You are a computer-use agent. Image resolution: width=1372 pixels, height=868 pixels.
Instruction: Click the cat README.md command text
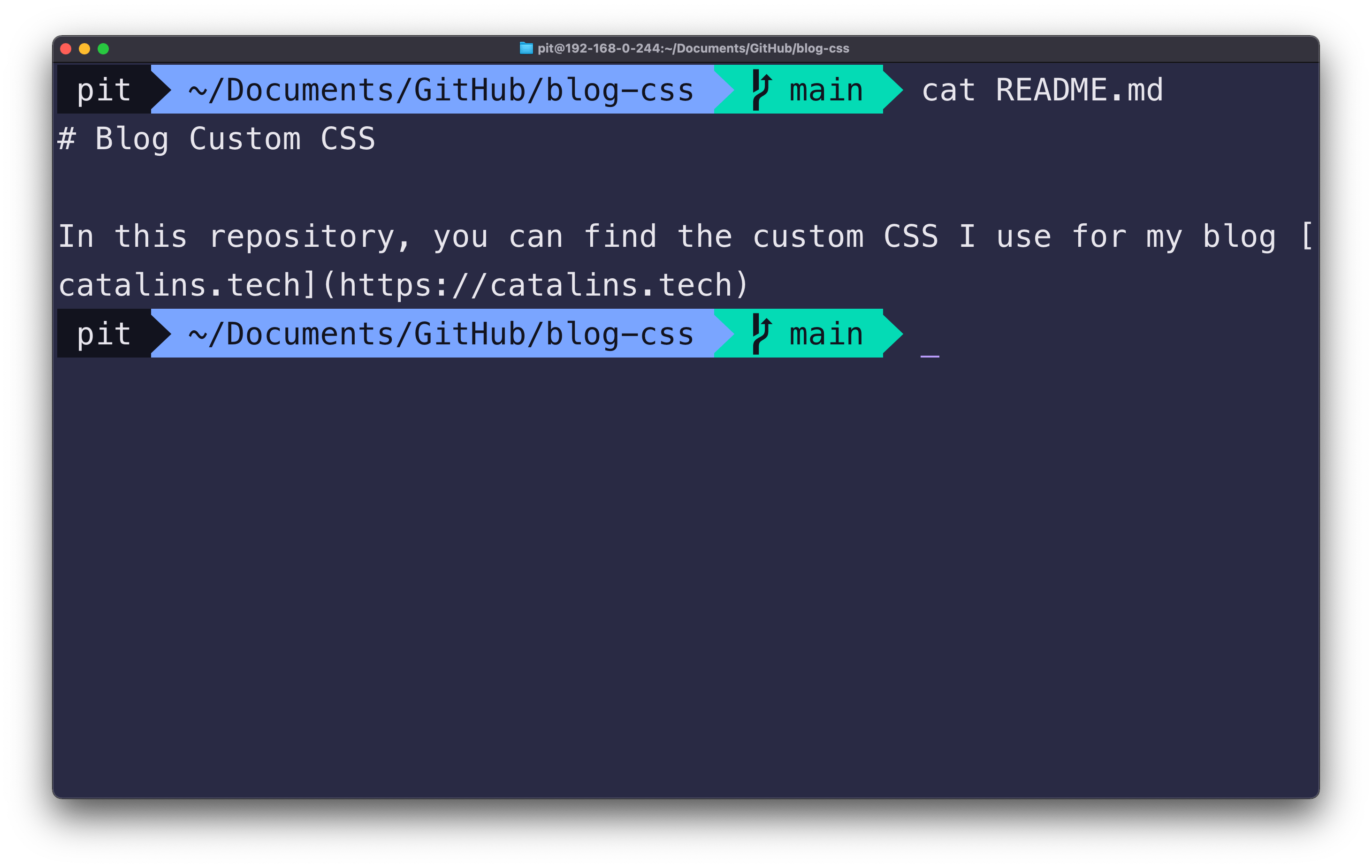(x=1043, y=89)
